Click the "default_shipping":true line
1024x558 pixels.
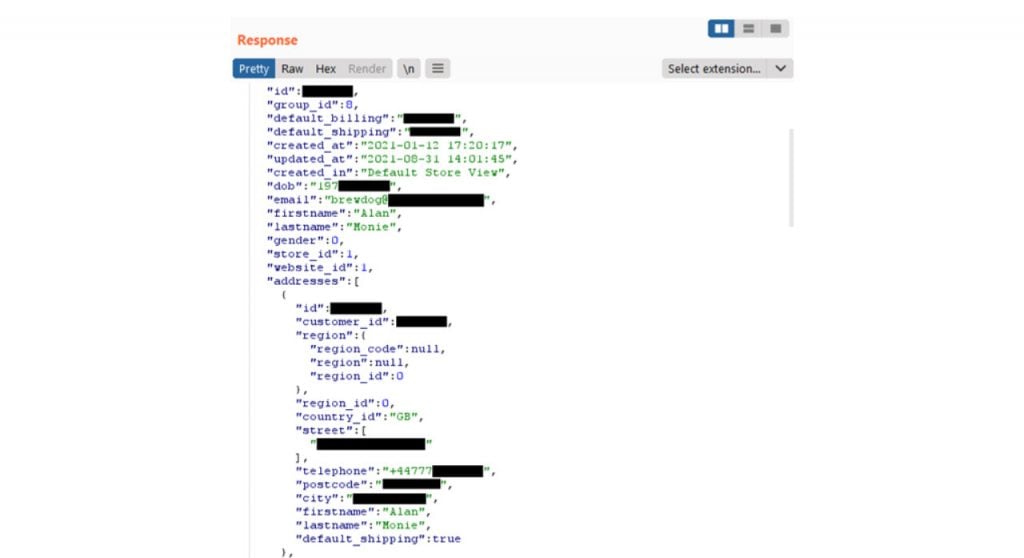pos(378,539)
